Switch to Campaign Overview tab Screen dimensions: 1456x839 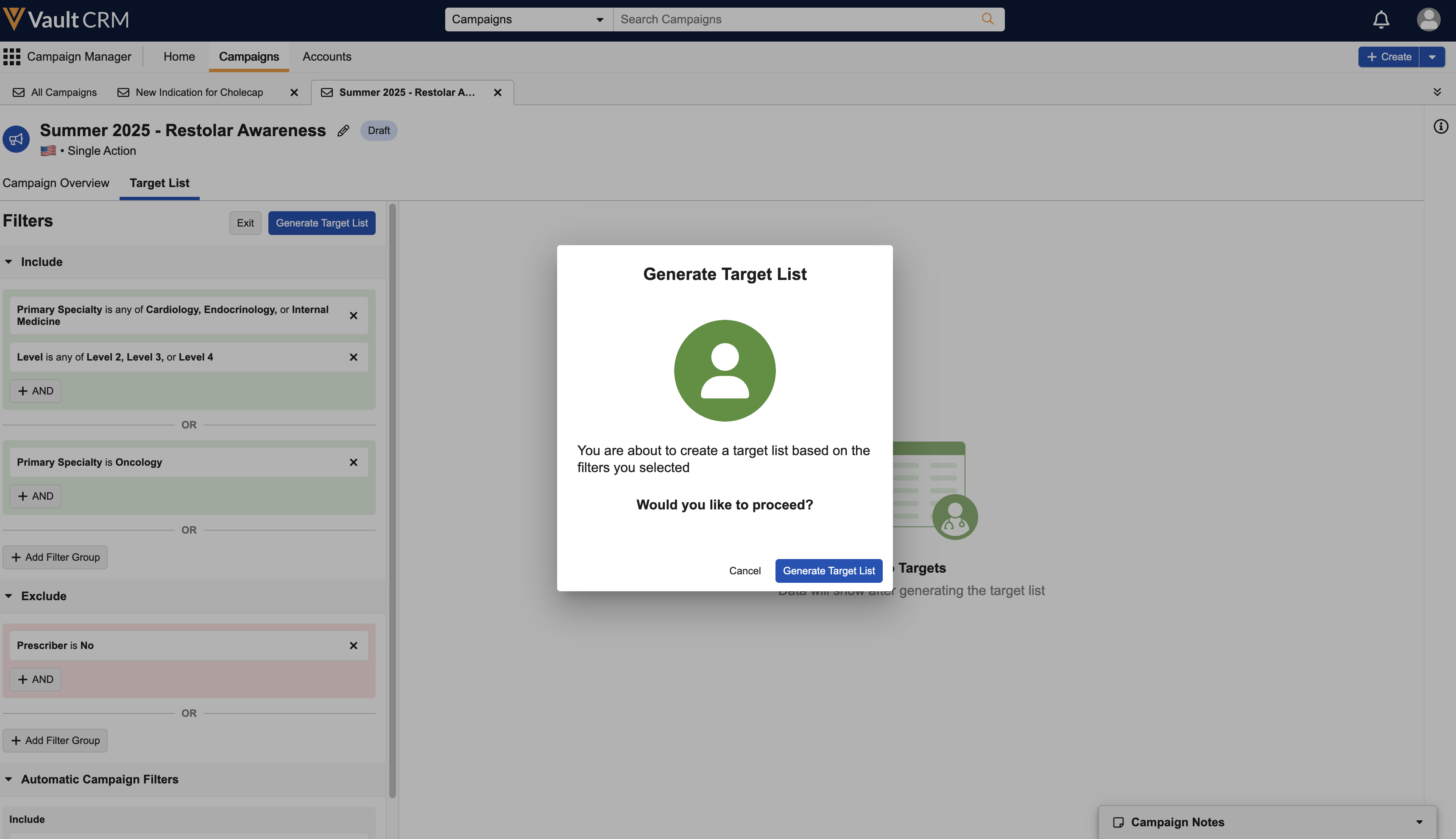(56, 183)
